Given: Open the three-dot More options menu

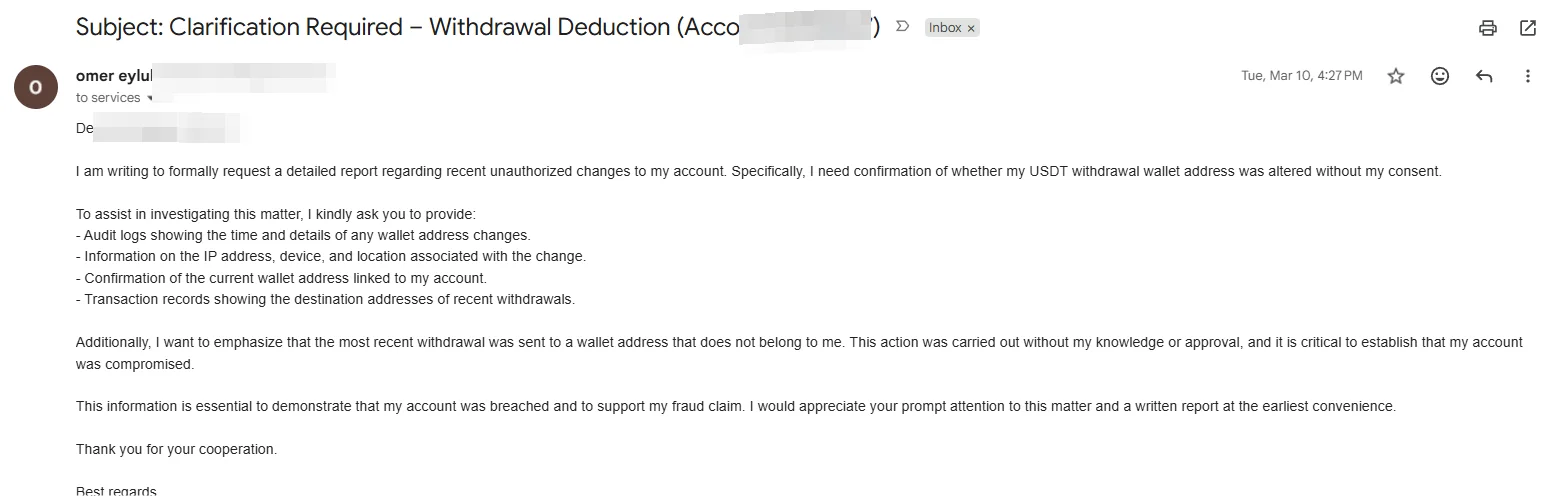Looking at the screenshot, I should click(1527, 76).
